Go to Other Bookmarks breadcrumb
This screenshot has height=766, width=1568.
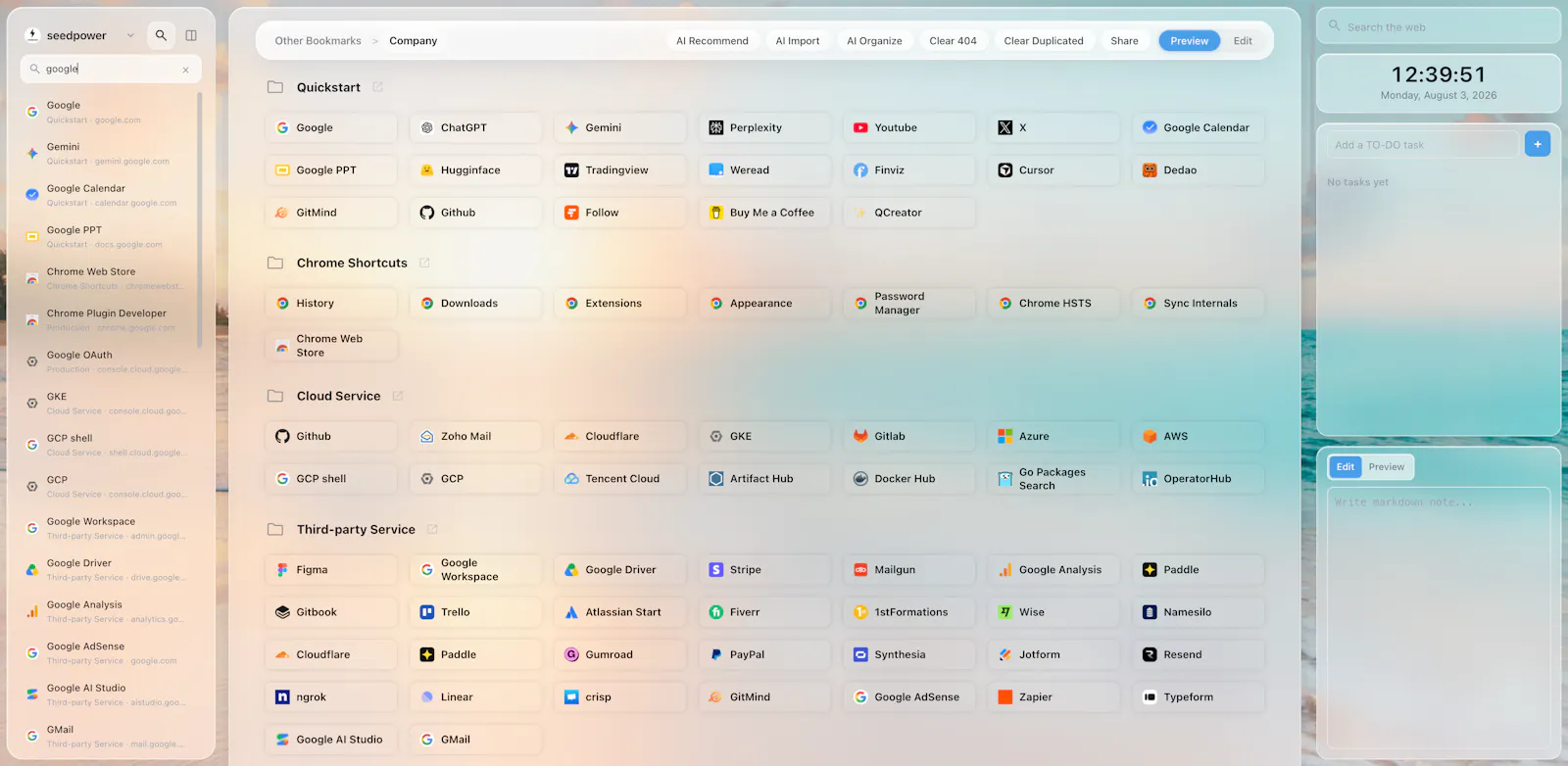pyautogui.click(x=318, y=41)
